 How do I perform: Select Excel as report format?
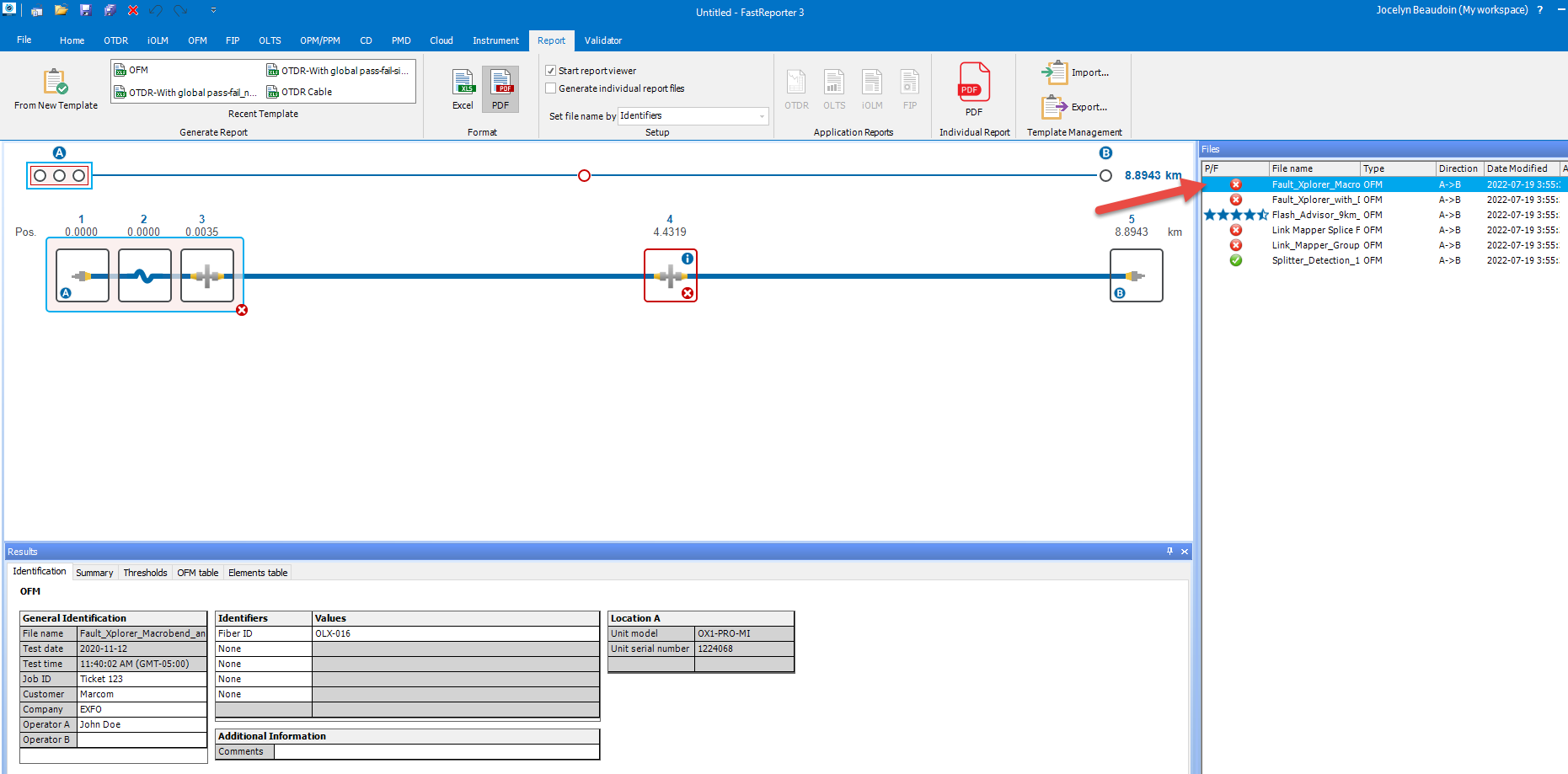(463, 89)
